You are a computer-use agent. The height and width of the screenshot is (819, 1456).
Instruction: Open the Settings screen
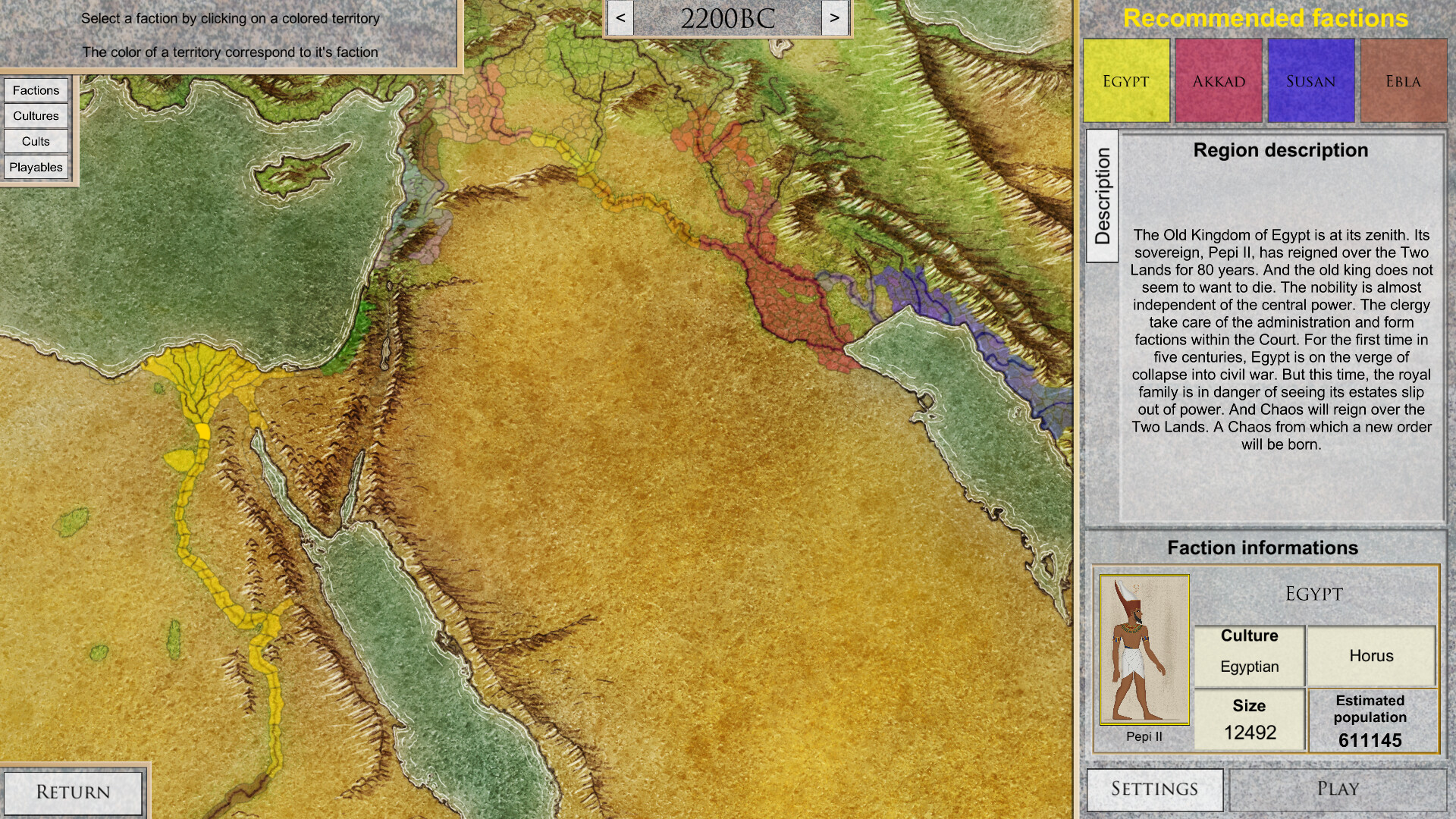1156,789
